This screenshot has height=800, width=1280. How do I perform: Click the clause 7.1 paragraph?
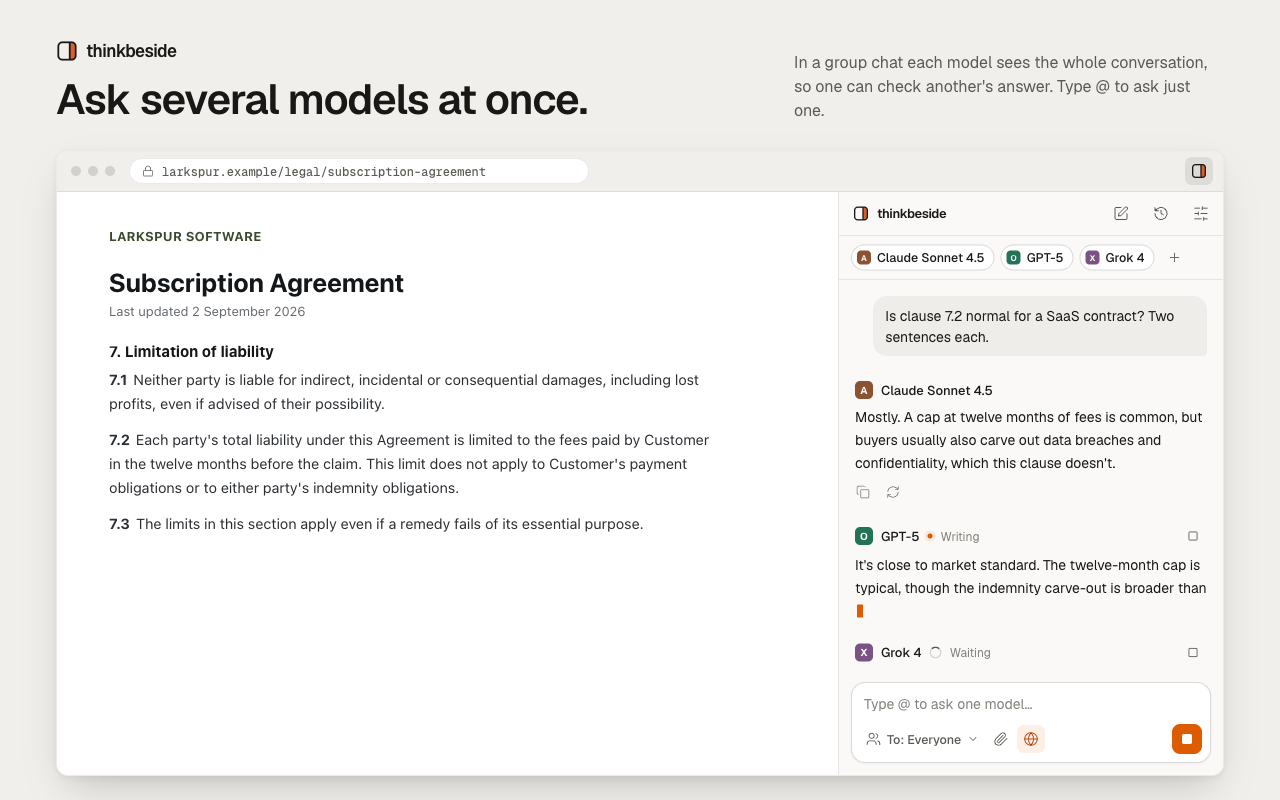click(404, 392)
